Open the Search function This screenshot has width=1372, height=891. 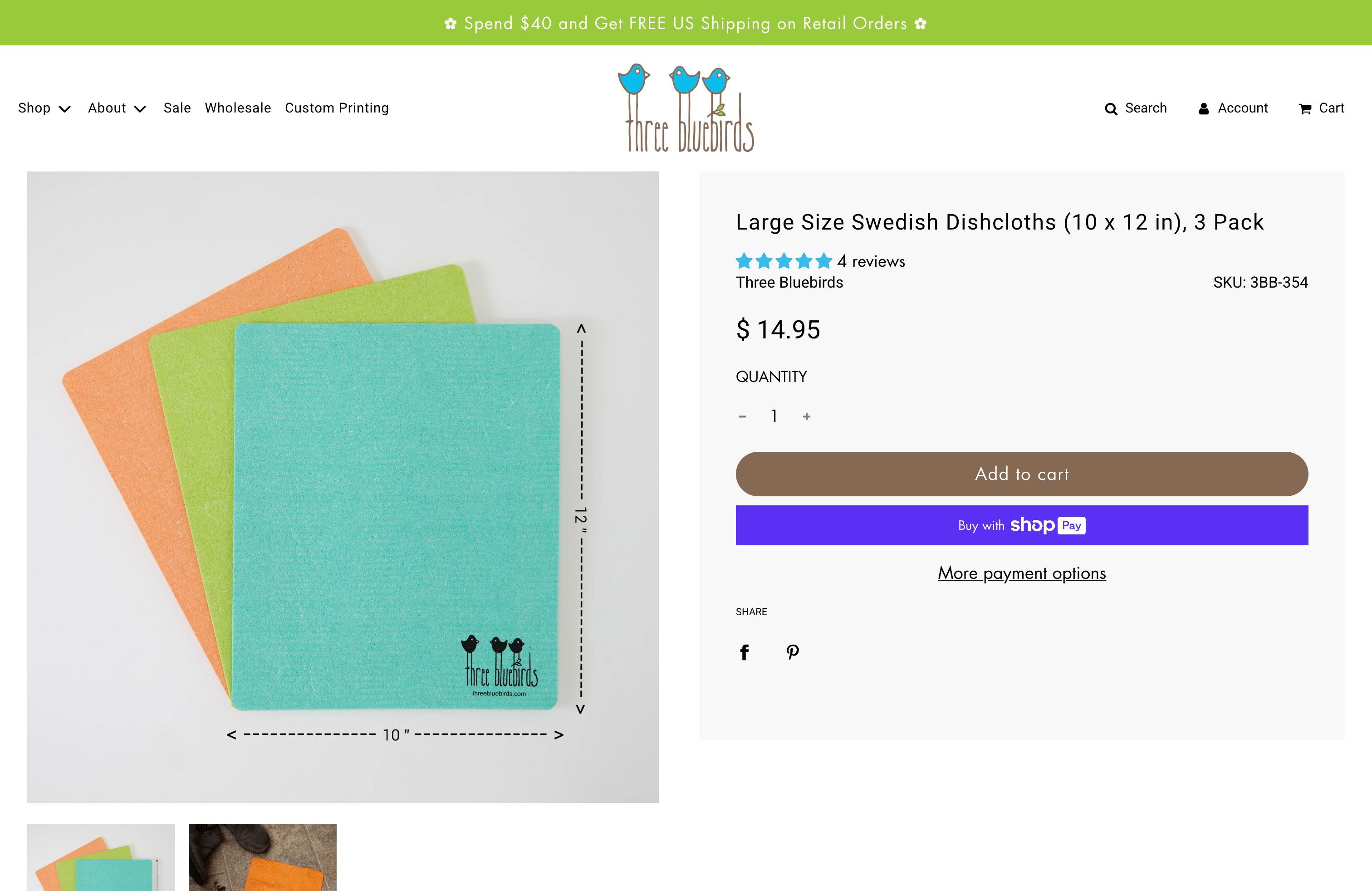click(1136, 108)
